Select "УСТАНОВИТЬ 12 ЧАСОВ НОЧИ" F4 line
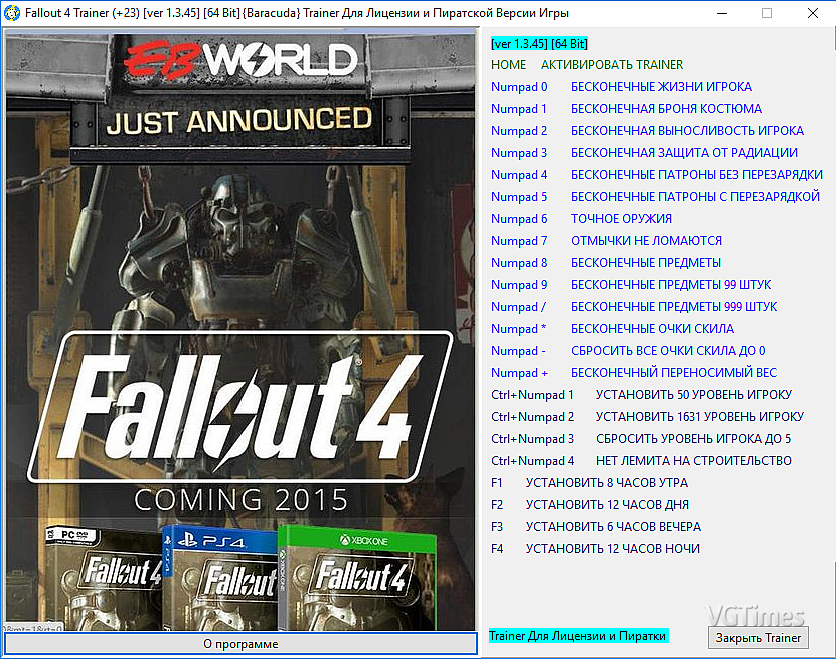This screenshot has width=836, height=659. (x=595, y=549)
